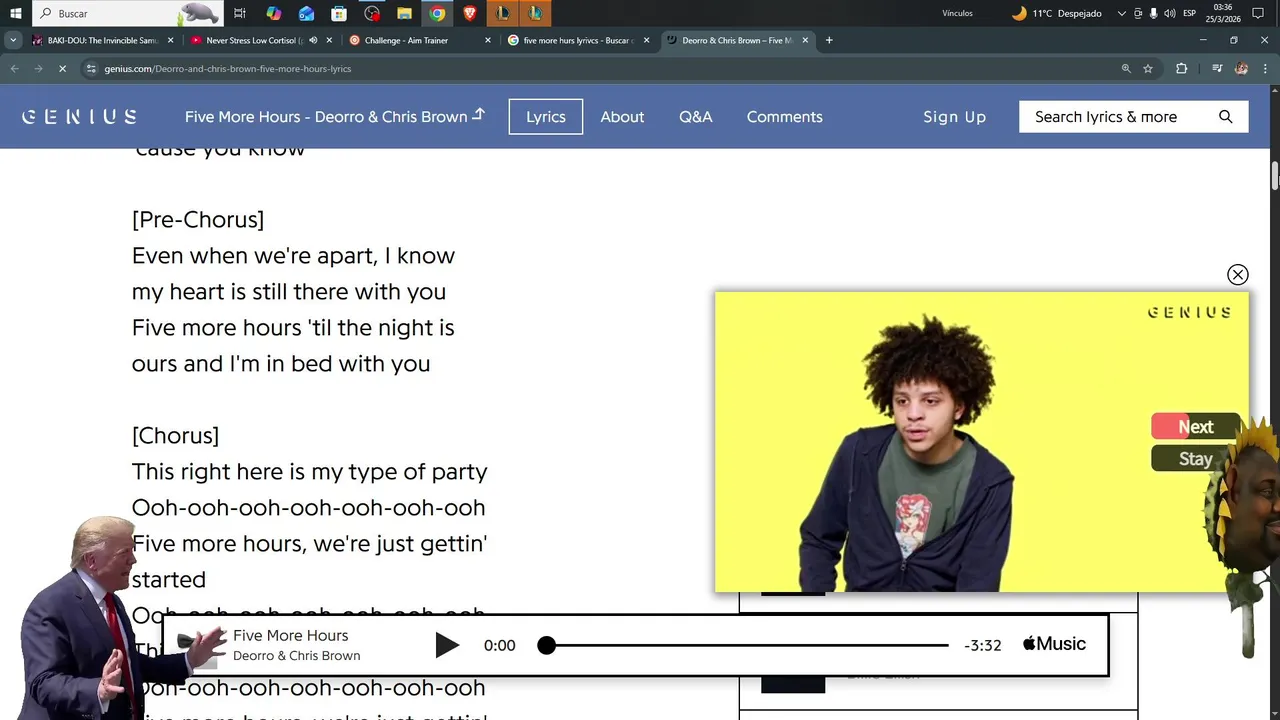Open the notification center icon

click(1258, 13)
